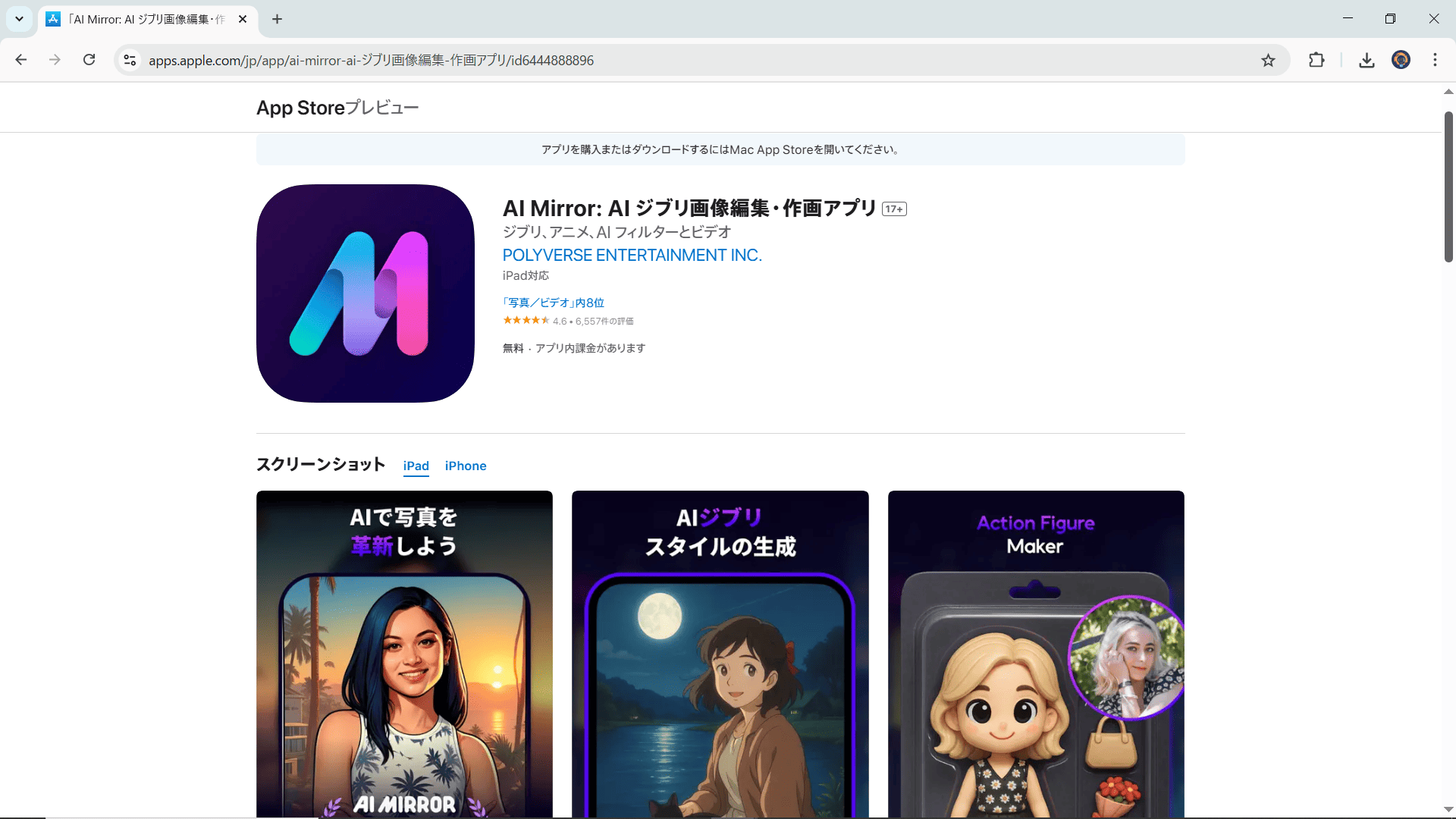The height and width of the screenshot is (819, 1456).
Task: Click the iPad対応 label
Action: 526,275
